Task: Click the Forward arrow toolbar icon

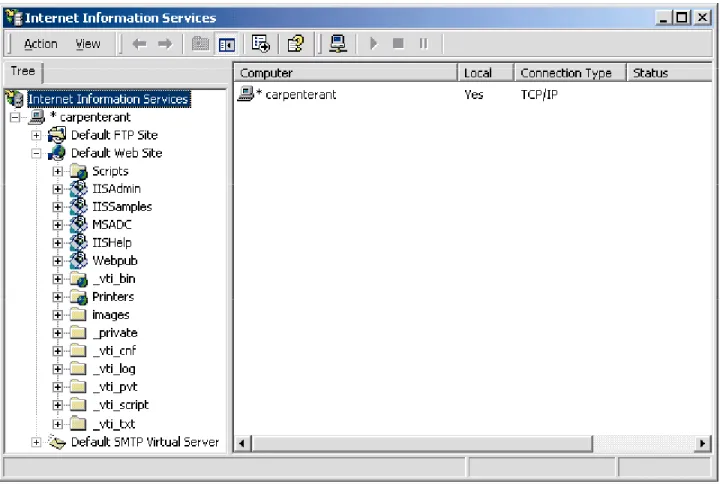Action: click(x=165, y=44)
